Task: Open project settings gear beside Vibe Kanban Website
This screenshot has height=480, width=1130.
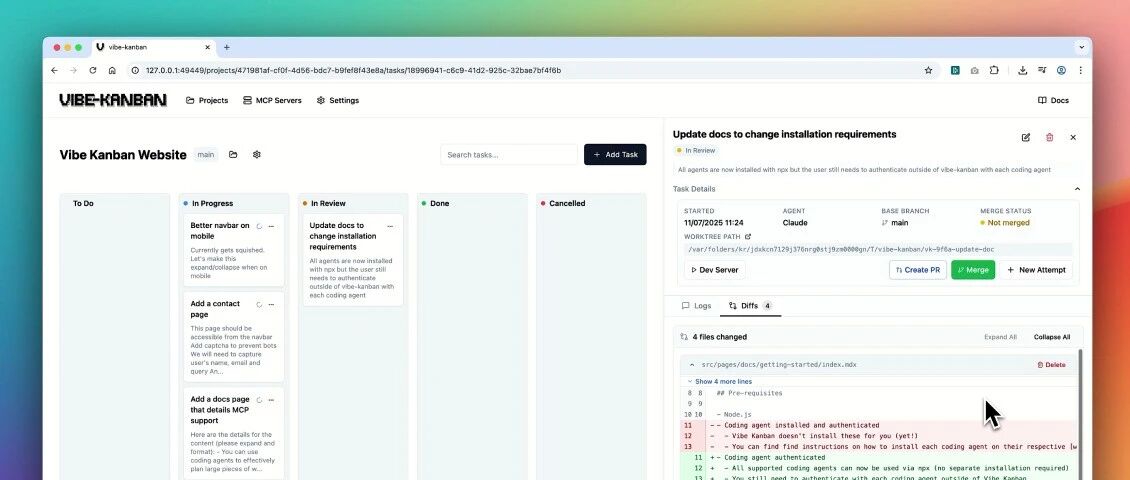Action: (x=257, y=154)
